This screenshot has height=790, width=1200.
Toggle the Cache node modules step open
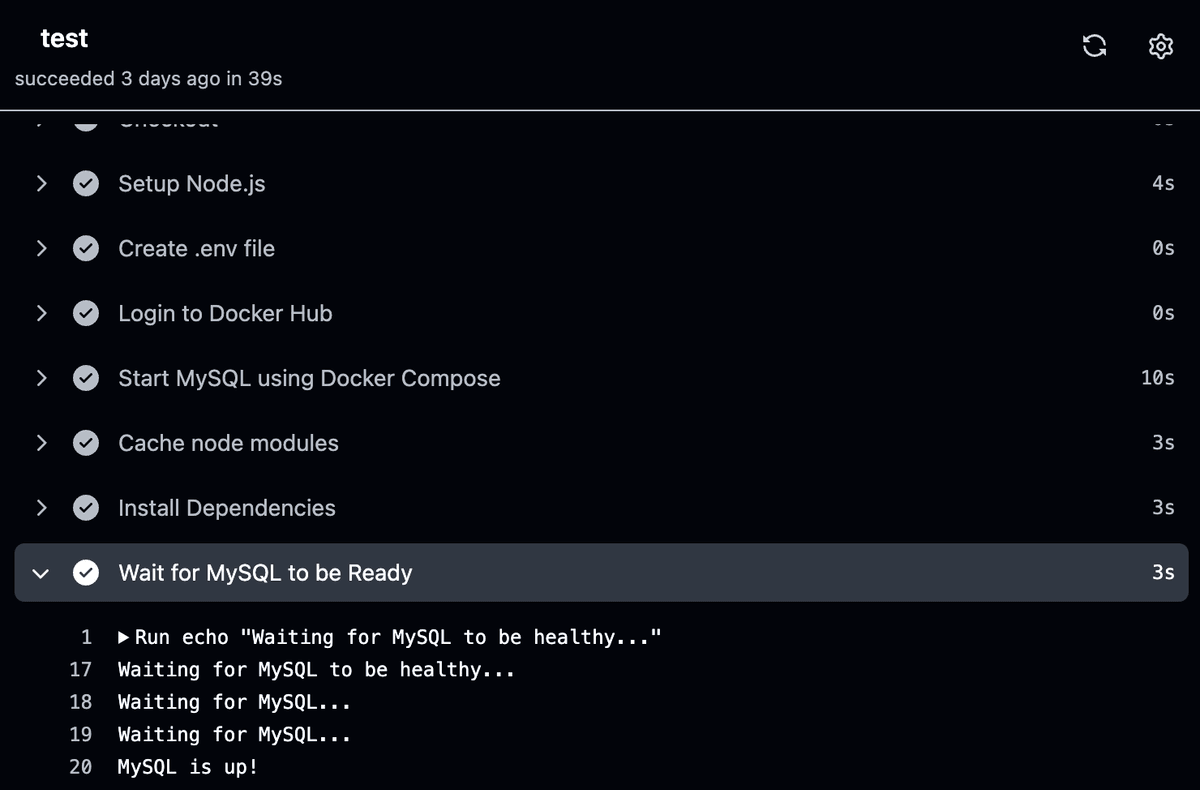point(40,443)
